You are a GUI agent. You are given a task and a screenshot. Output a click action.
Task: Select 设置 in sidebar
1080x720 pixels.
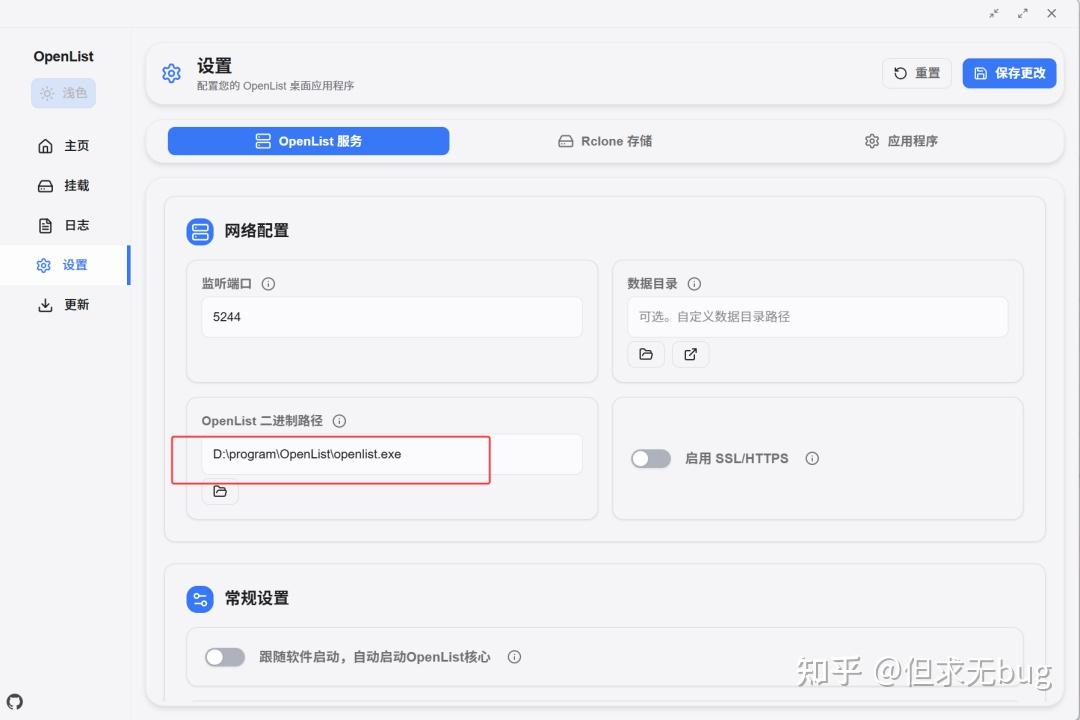pyautogui.click(x=63, y=265)
